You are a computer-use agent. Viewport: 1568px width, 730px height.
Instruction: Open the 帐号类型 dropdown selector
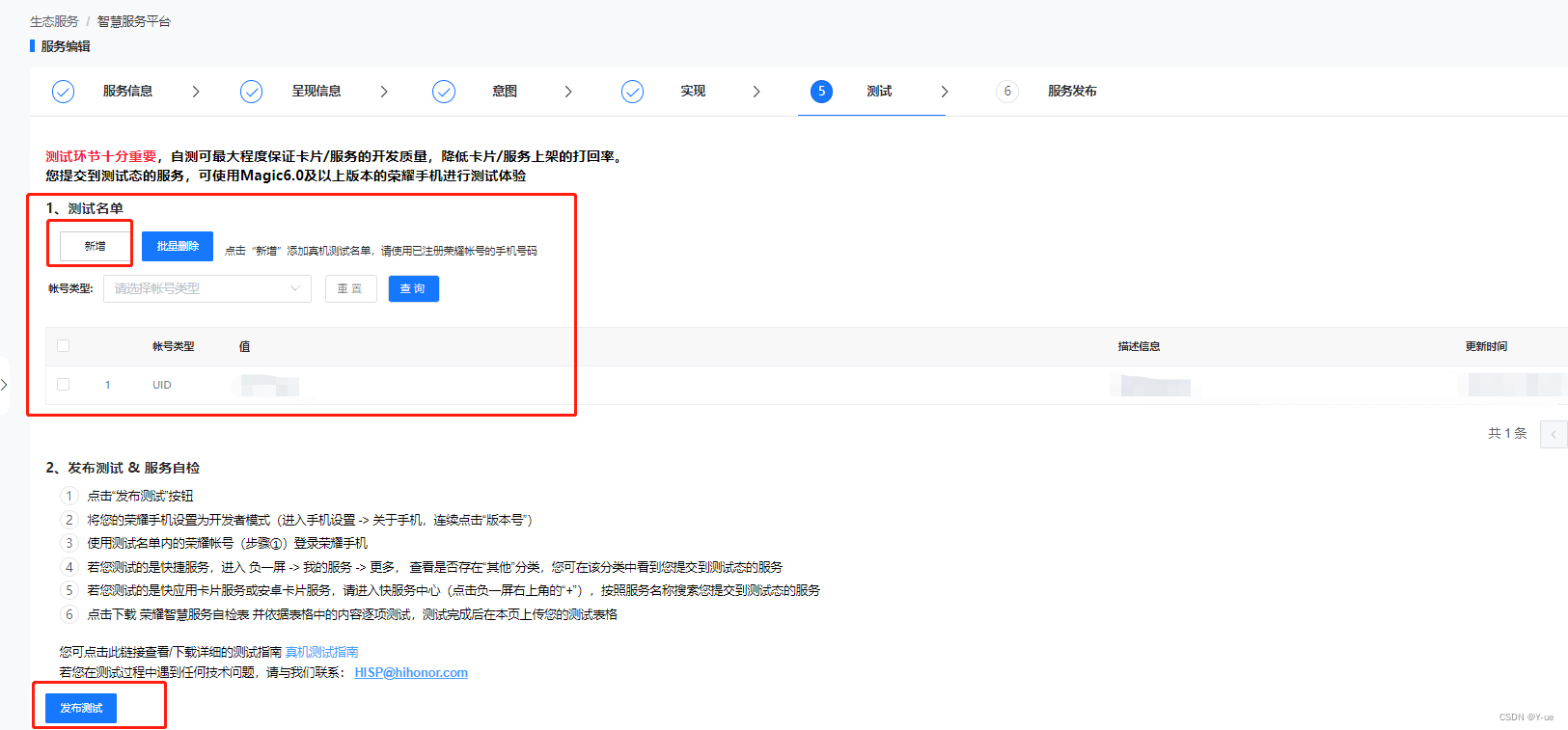pyautogui.click(x=207, y=288)
